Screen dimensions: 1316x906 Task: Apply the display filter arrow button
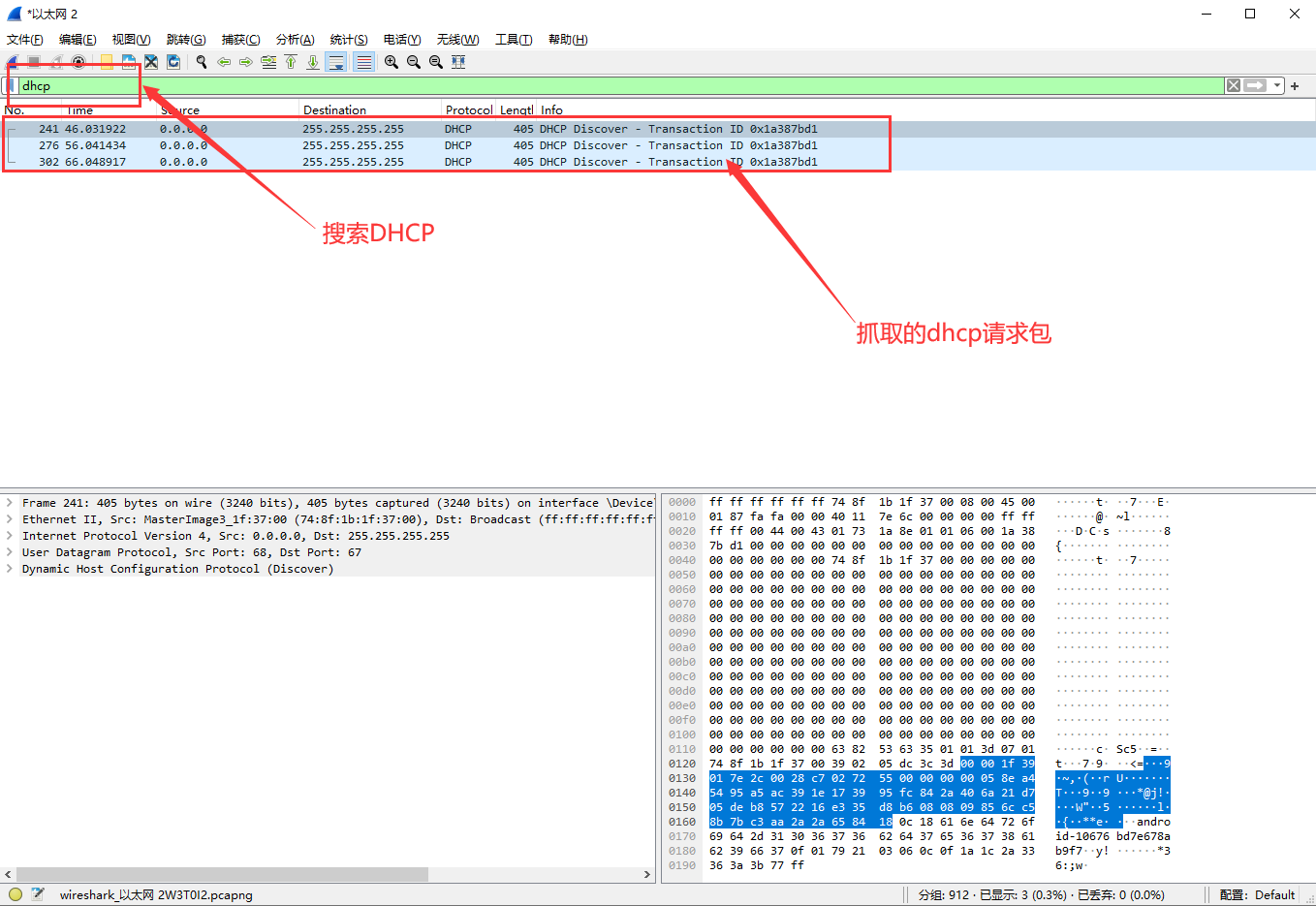(1256, 85)
